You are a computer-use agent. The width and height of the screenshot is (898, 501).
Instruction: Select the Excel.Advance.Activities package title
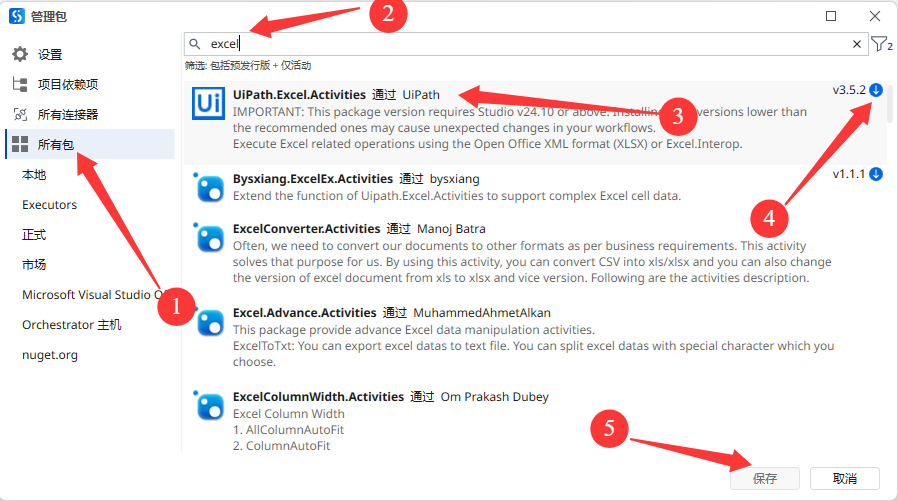click(x=304, y=313)
